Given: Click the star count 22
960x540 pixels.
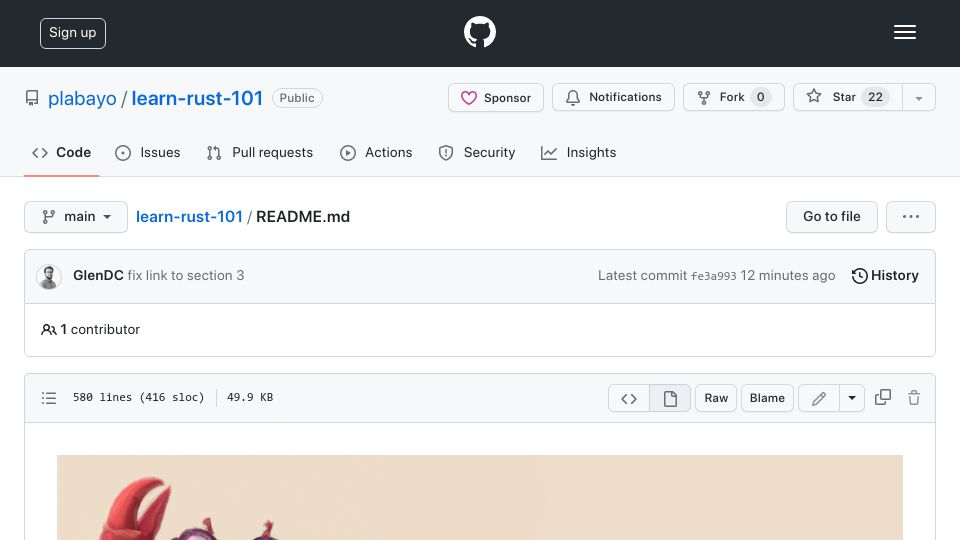Looking at the screenshot, I should pos(876,97).
